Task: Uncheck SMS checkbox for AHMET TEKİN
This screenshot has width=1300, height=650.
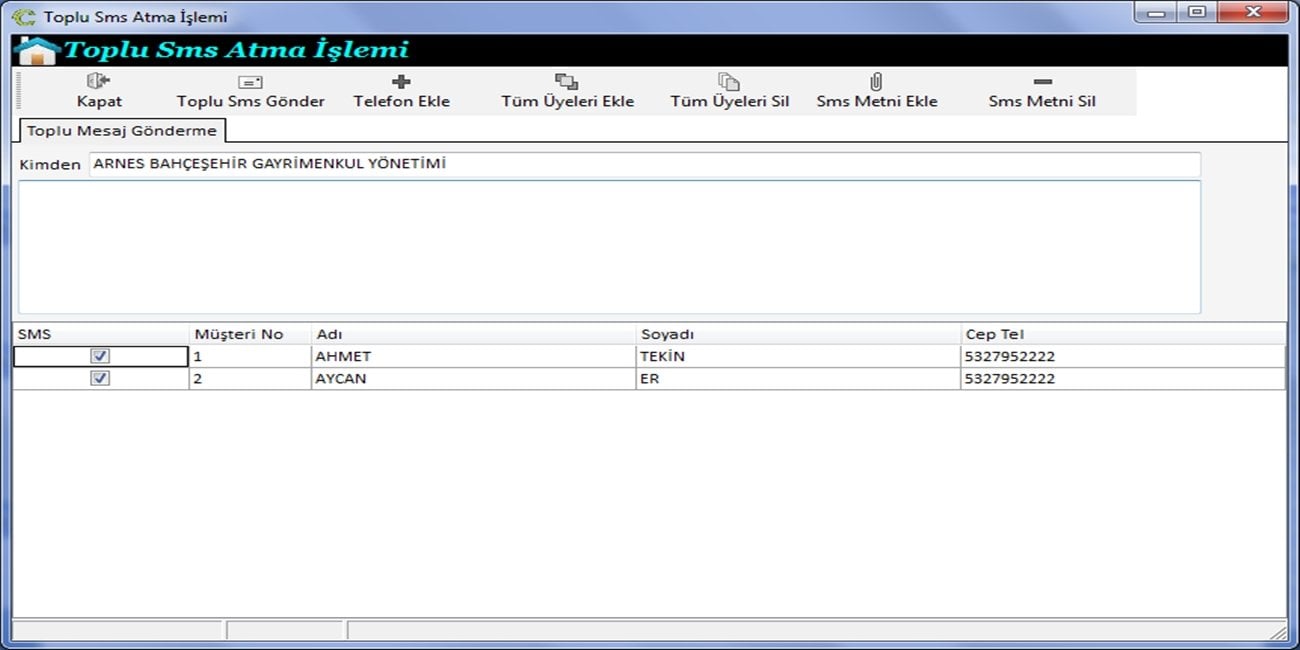Action: pyautogui.click(x=100, y=356)
